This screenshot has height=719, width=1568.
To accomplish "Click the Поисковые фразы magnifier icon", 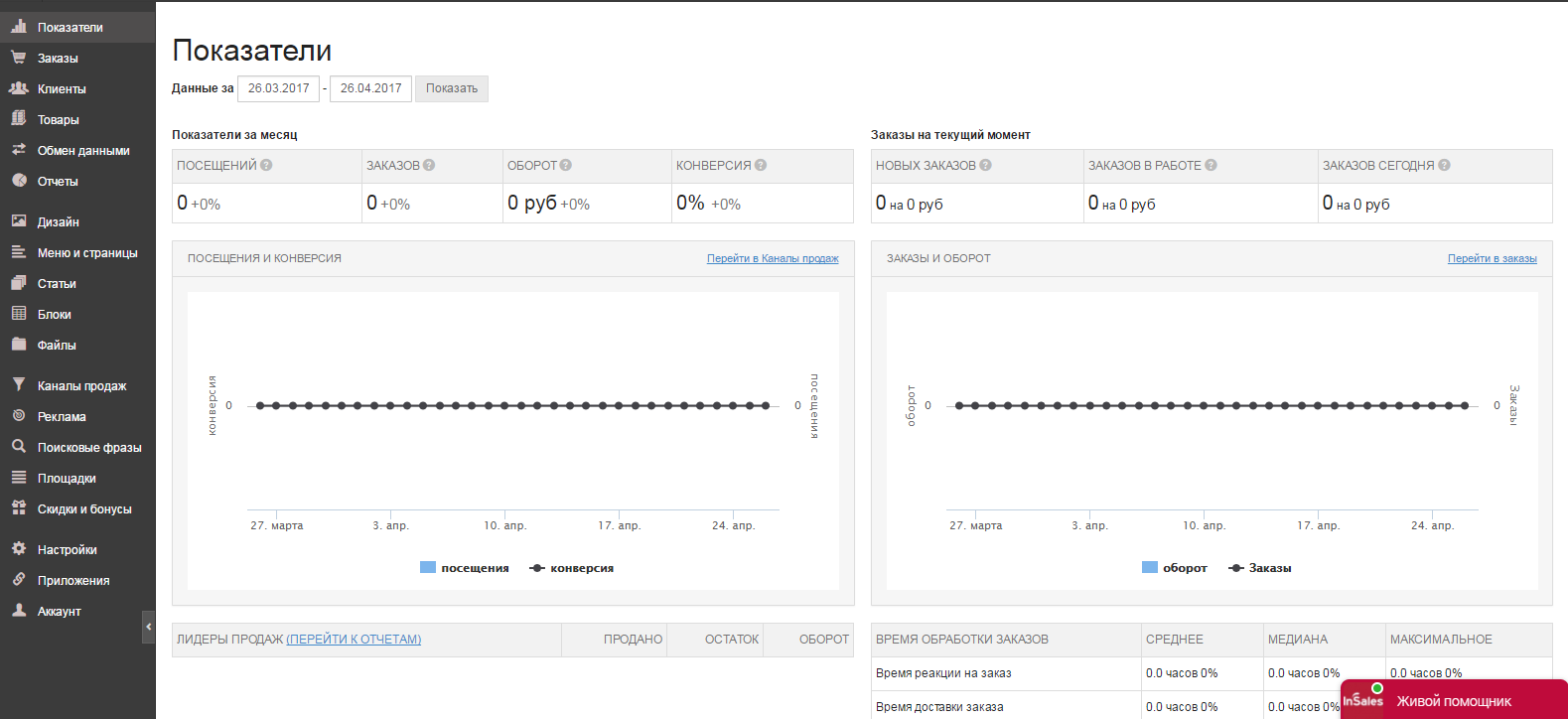I will coord(18,447).
